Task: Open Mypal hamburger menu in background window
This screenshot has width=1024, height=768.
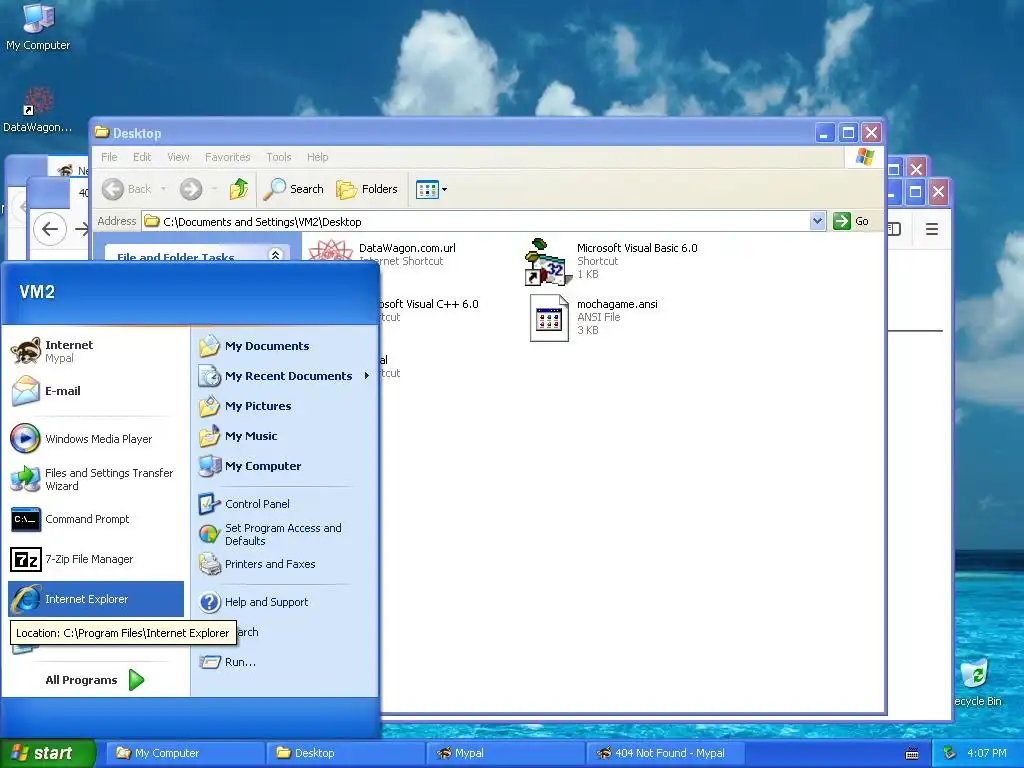Action: (x=931, y=229)
